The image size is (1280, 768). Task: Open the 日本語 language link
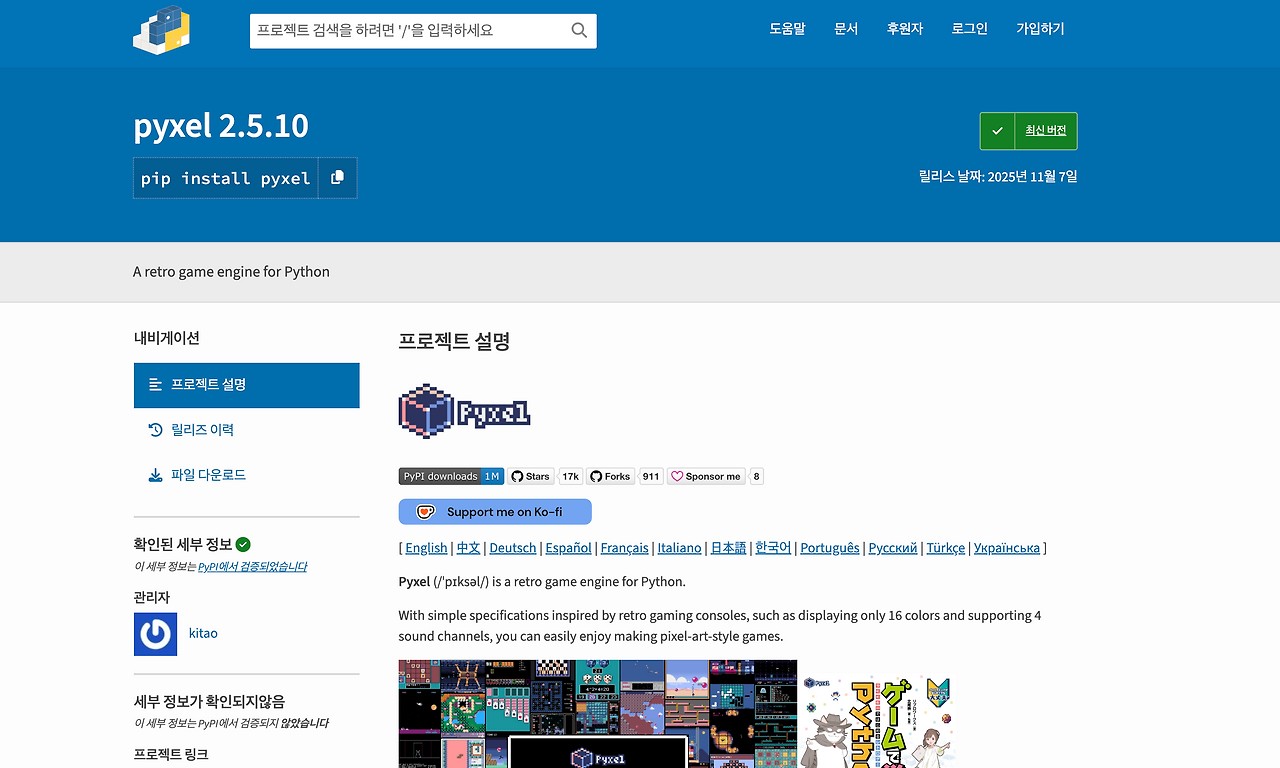click(728, 548)
